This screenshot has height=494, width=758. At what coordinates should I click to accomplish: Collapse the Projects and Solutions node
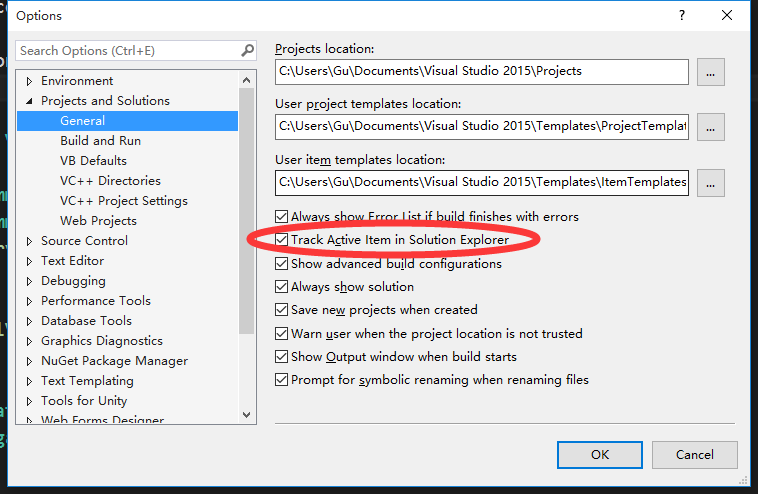pos(29,101)
